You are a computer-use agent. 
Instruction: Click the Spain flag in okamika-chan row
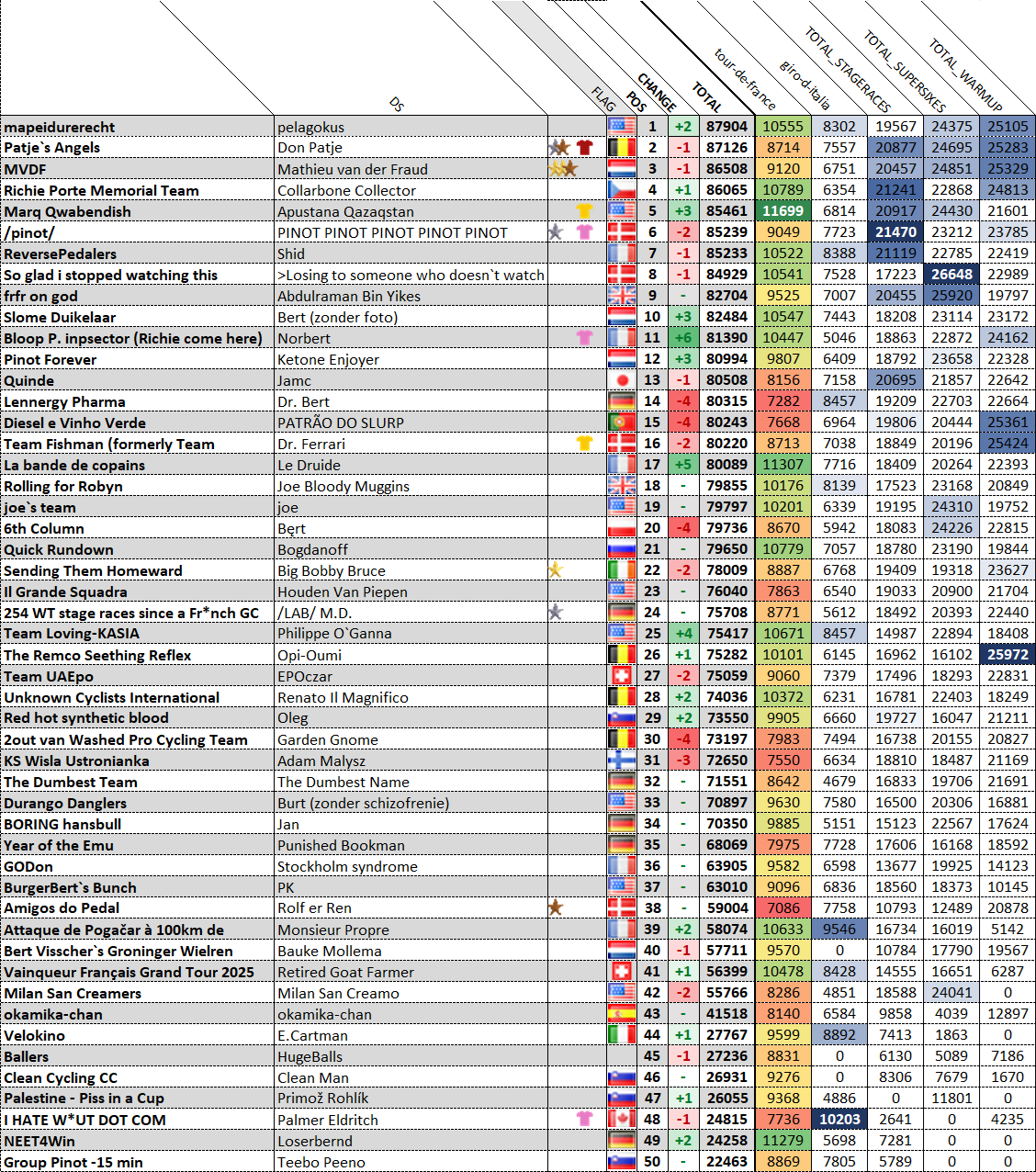click(x=622, y=1013)
